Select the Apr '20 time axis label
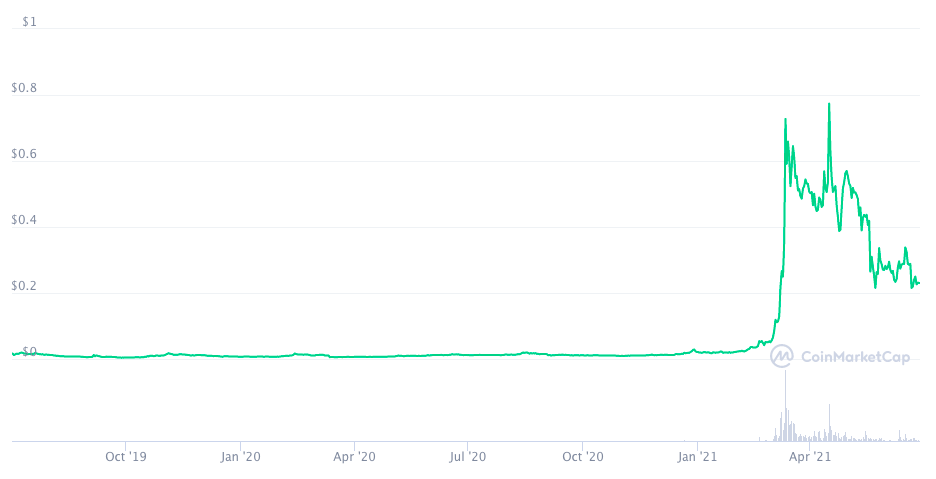 [354, 458]
